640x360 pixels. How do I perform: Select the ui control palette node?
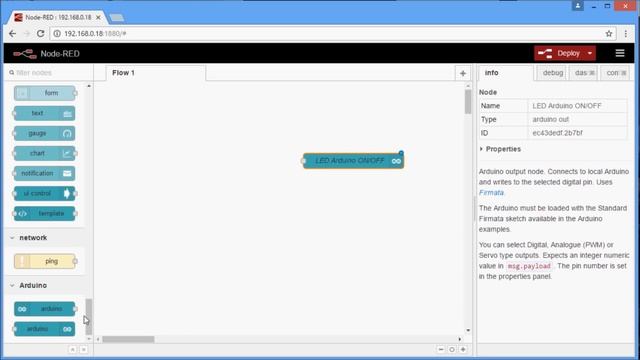coord(44,193)
